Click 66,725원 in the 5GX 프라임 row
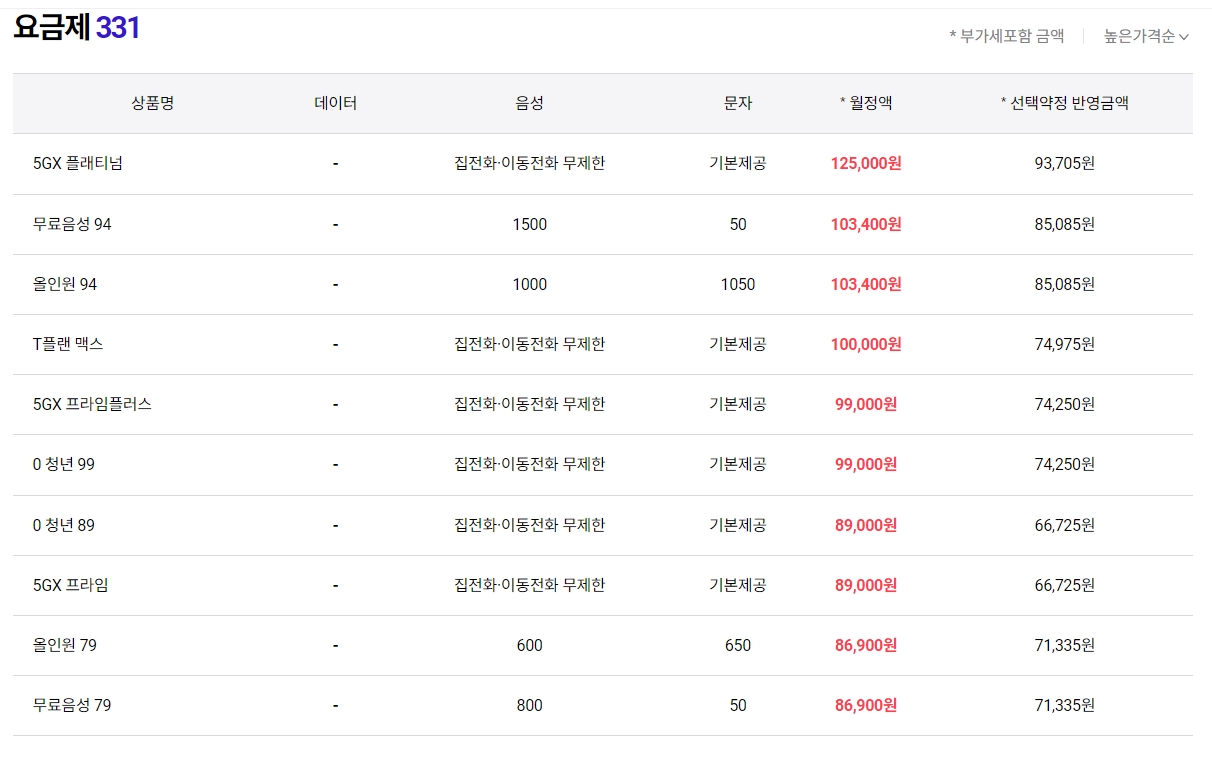 click(1064, 585)
